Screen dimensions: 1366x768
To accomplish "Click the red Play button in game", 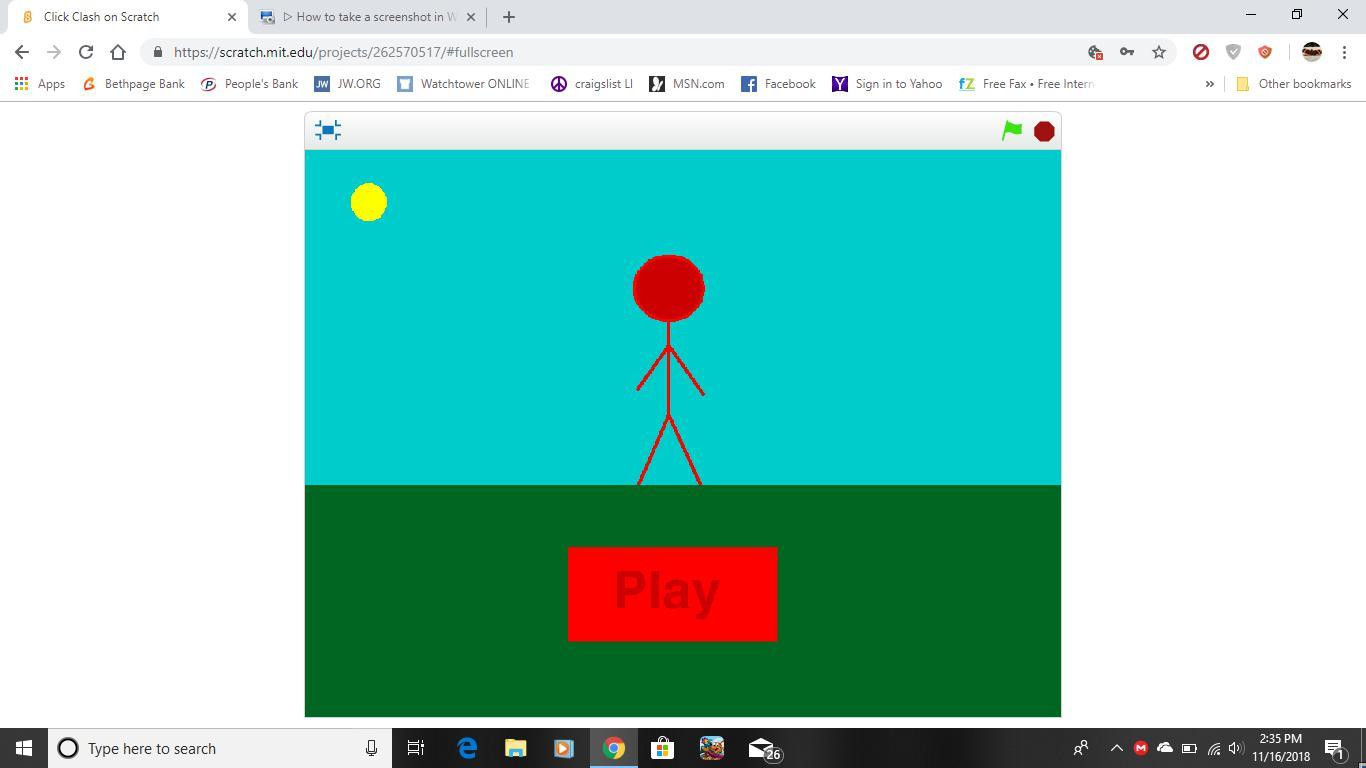I will [672, 594].
